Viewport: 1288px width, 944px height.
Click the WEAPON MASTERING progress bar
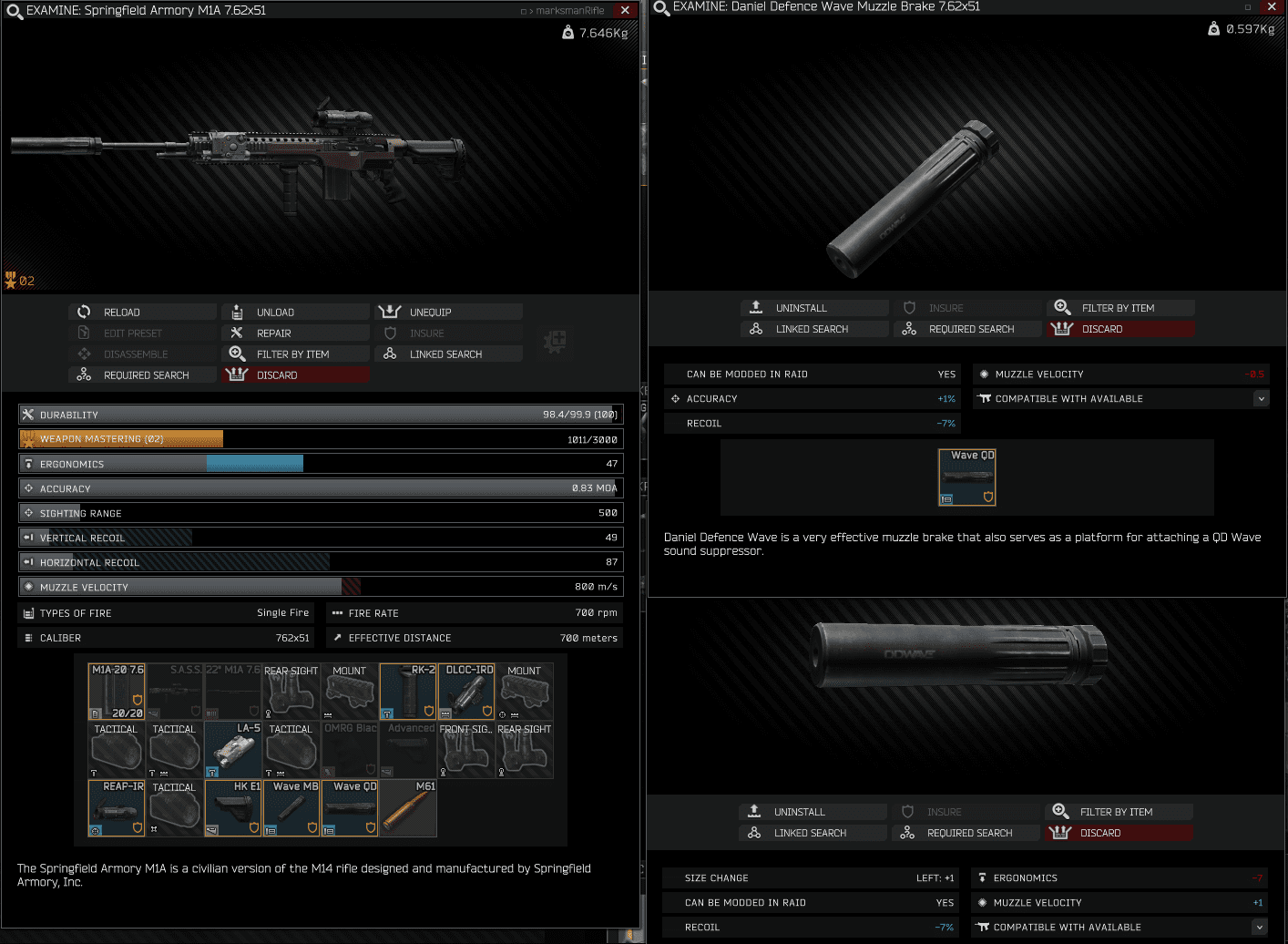(321, 439)
